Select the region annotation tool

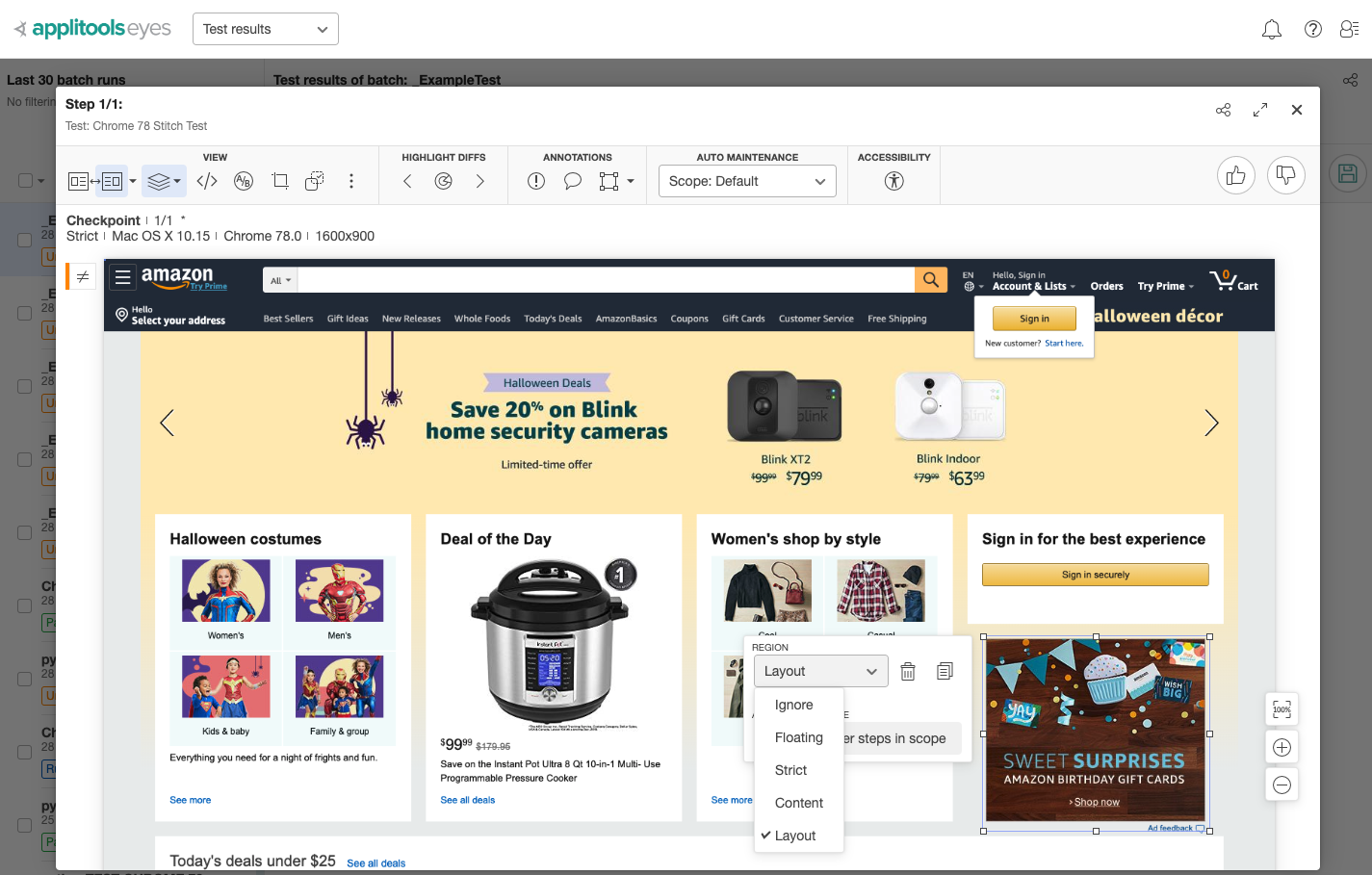tap(608, 181)
